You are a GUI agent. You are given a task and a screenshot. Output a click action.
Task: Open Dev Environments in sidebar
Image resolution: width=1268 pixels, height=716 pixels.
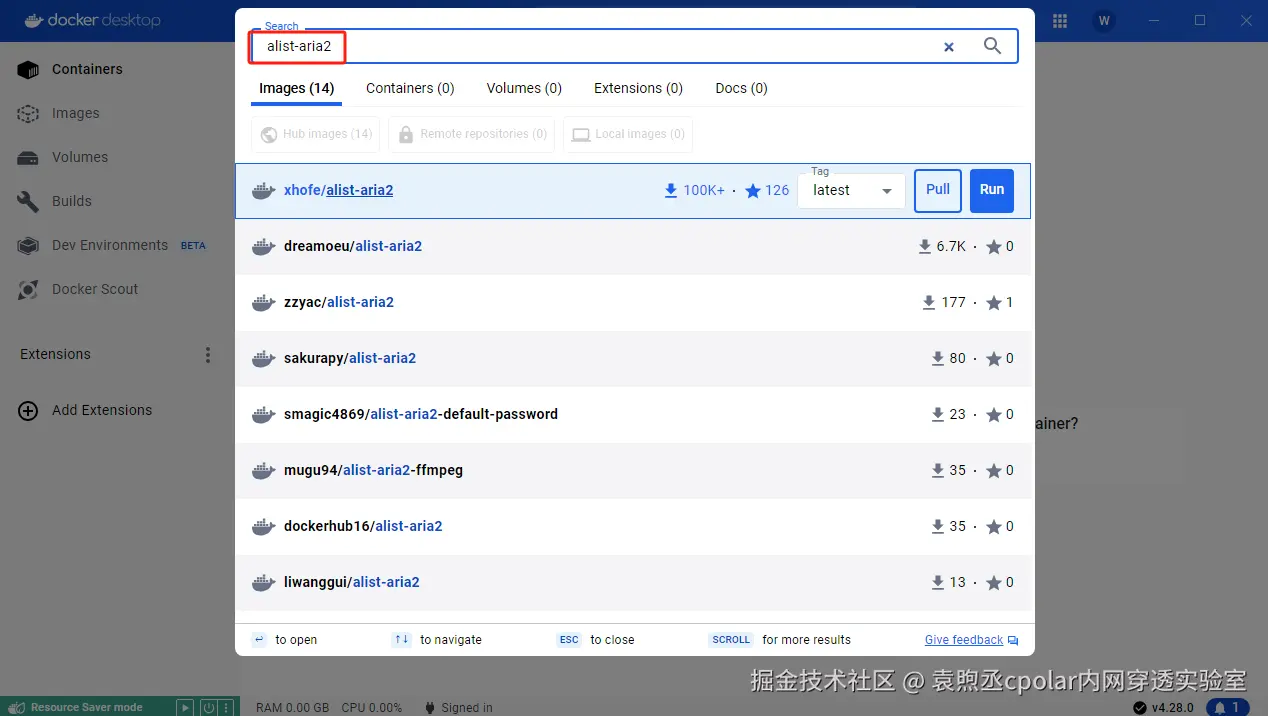(x=110, y=245)
